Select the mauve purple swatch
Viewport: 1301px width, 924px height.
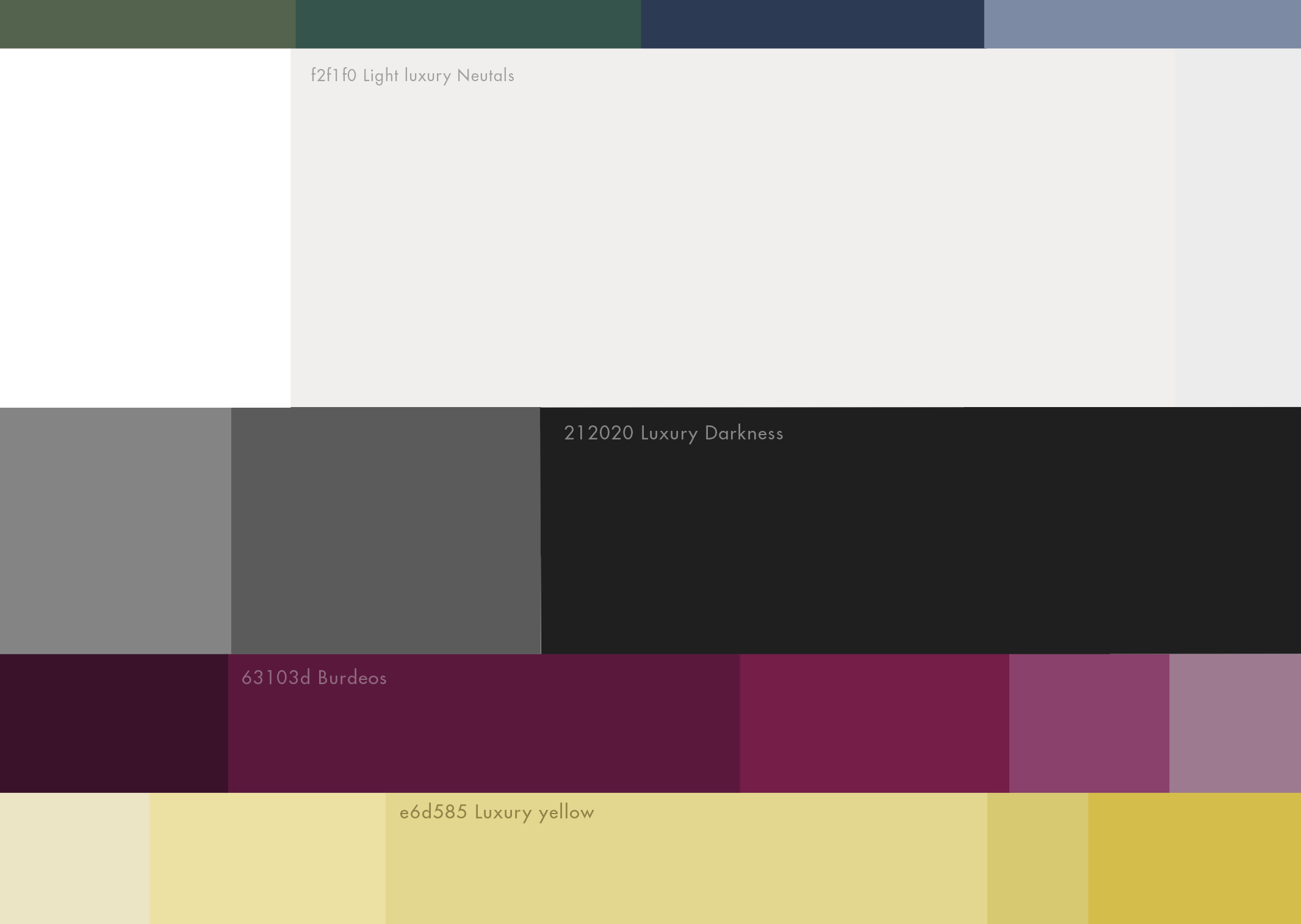1089,723
